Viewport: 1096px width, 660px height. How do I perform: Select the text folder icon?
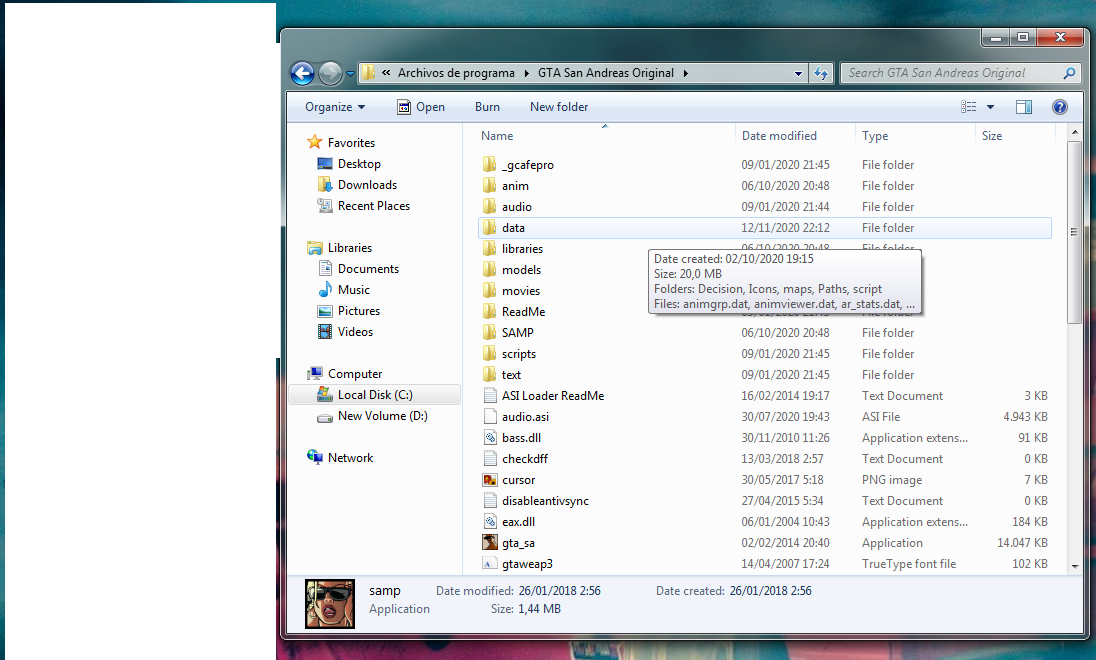[489, 374]
